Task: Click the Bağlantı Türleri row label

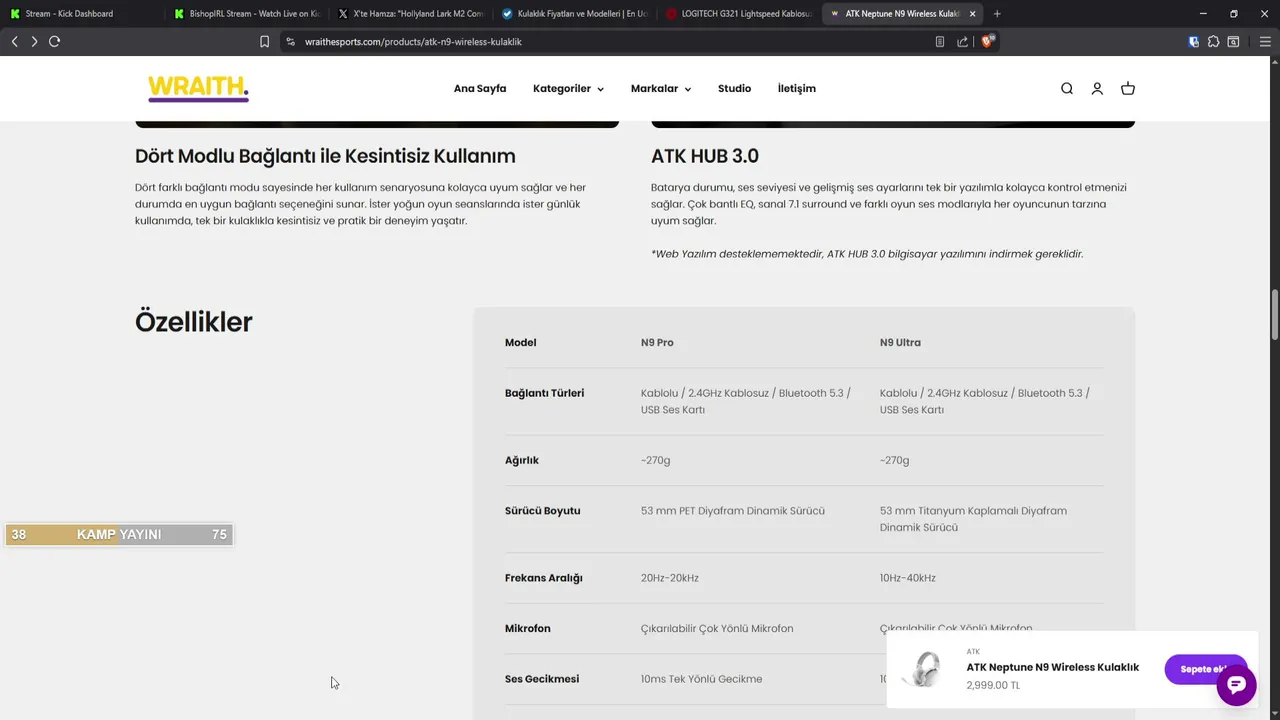Action: tap(545, 393)
